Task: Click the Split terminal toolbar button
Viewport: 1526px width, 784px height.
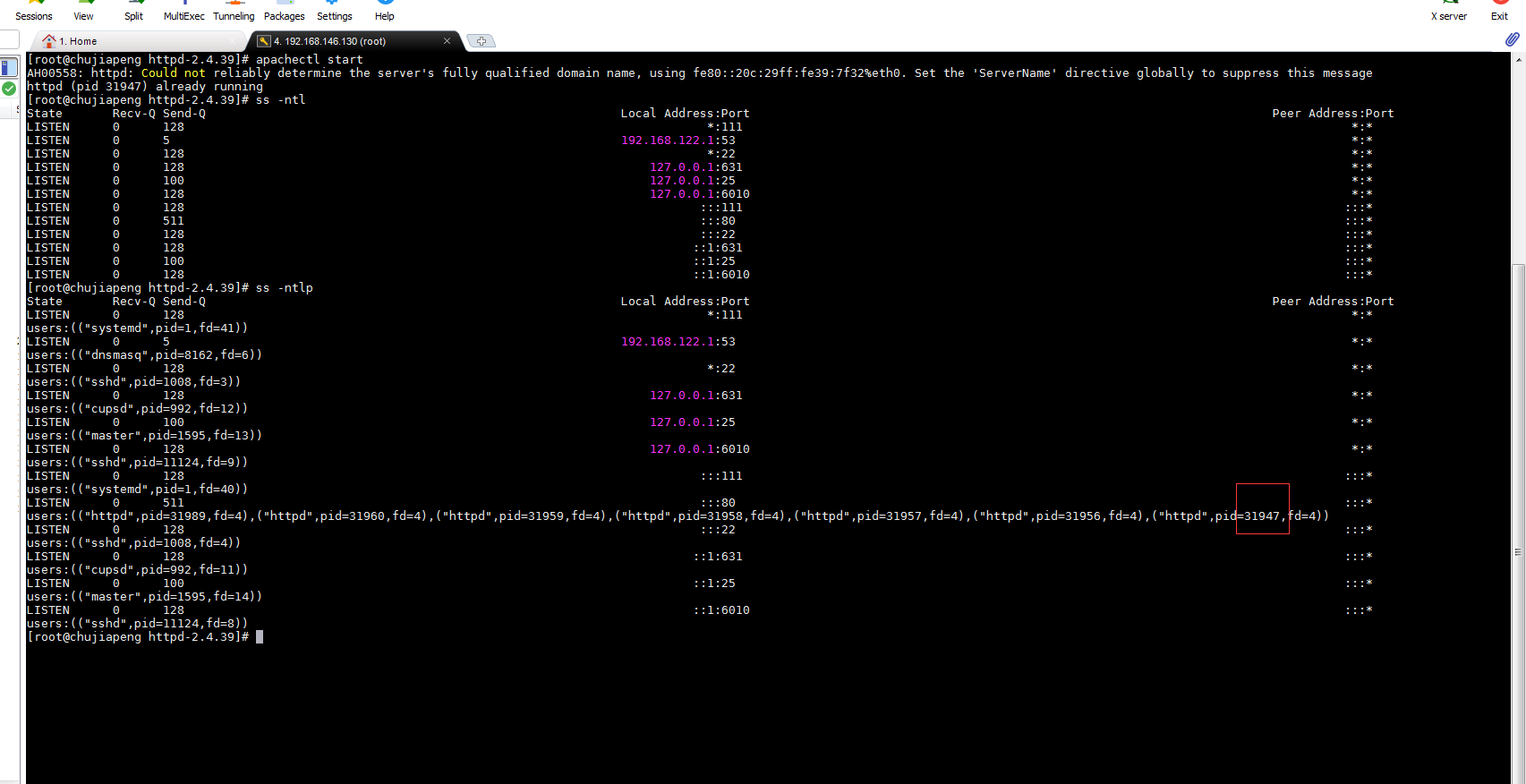Action: click(133, 11)
